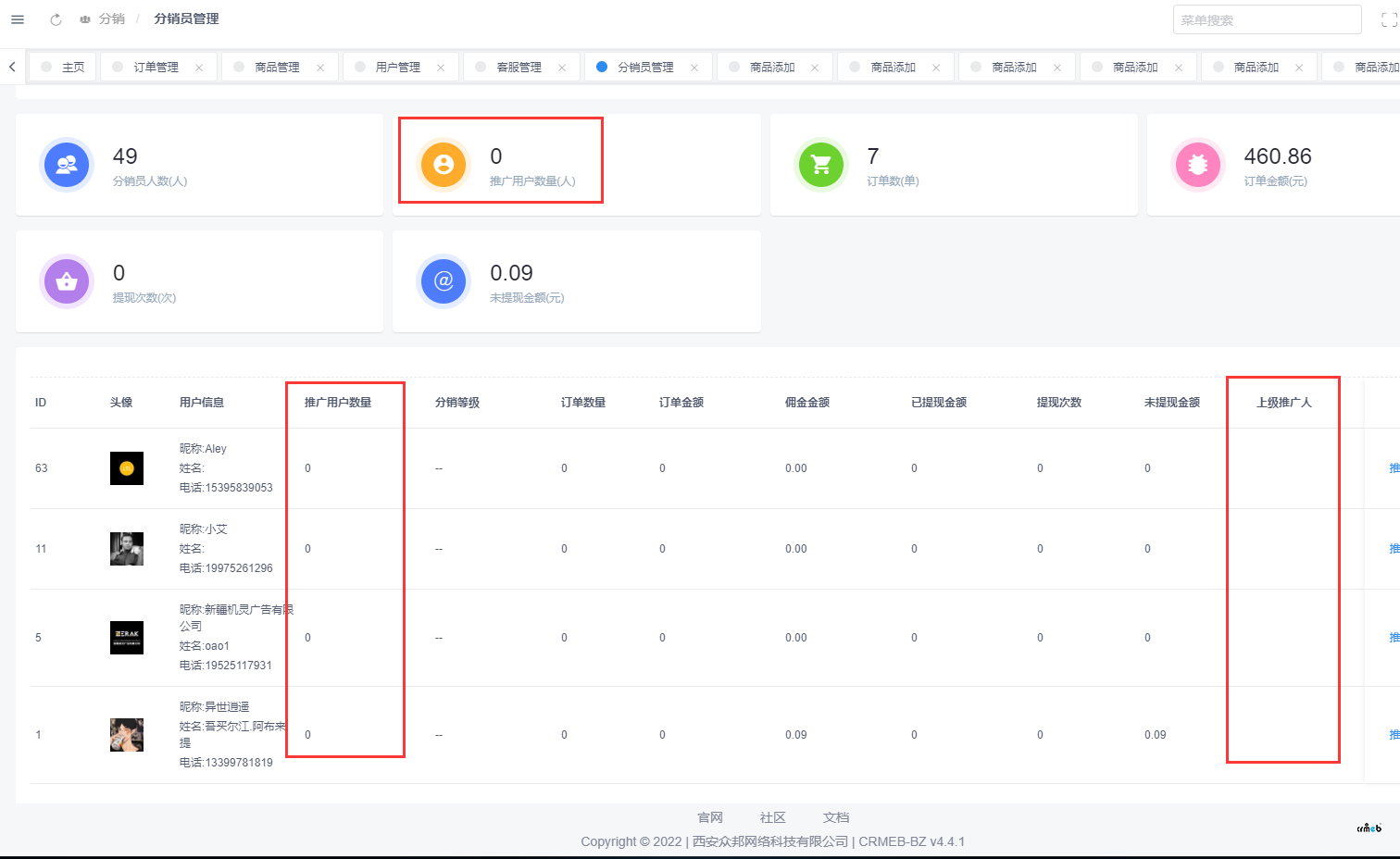Image resolution: width=1400 pixels, height=859 pixels.
Task: Click the 0.09 commission value in row 1
Action: point(796,735)
